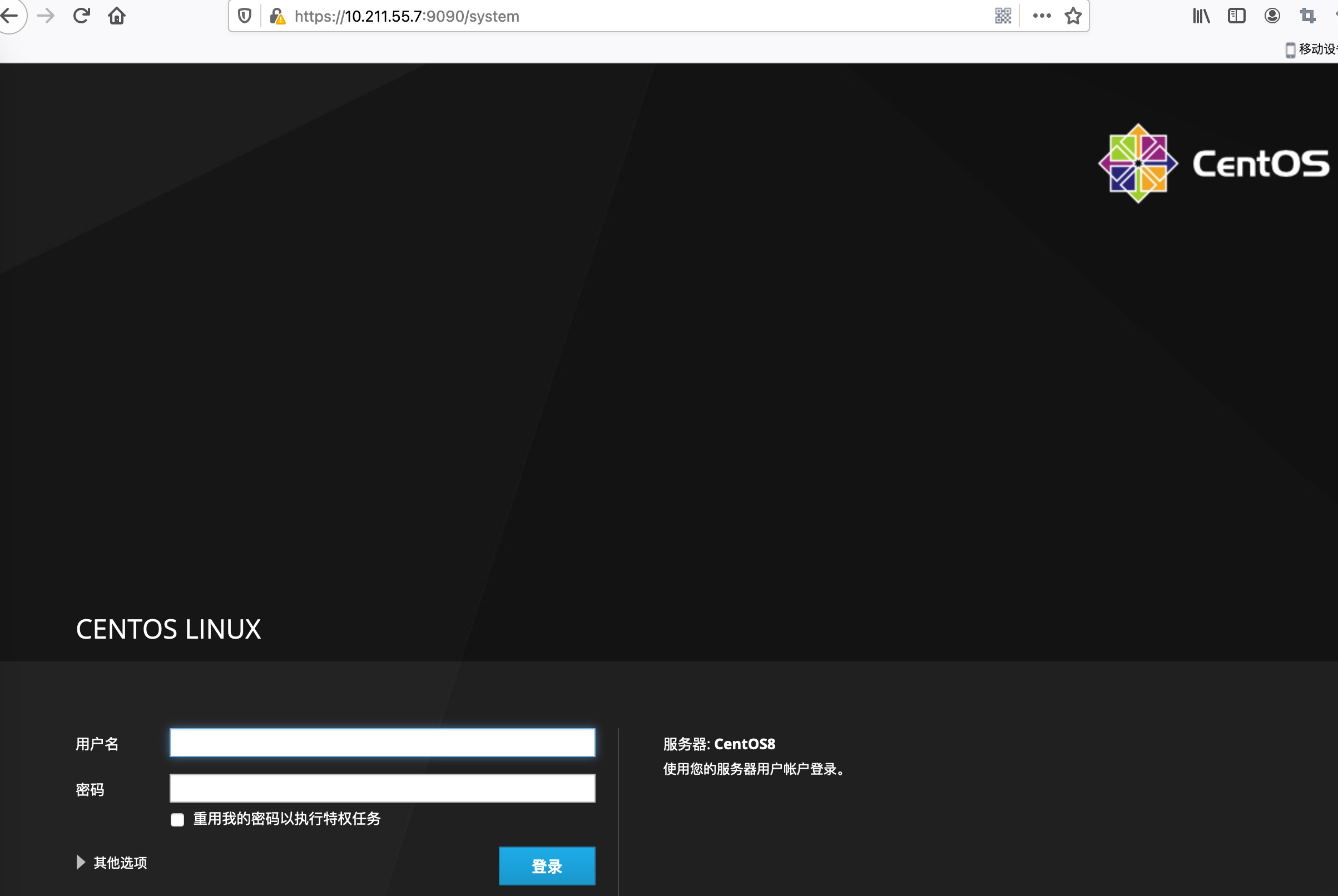This screenshot has height=896, width=1338.
Task: Reload the current page
Action: click(82, 16)
